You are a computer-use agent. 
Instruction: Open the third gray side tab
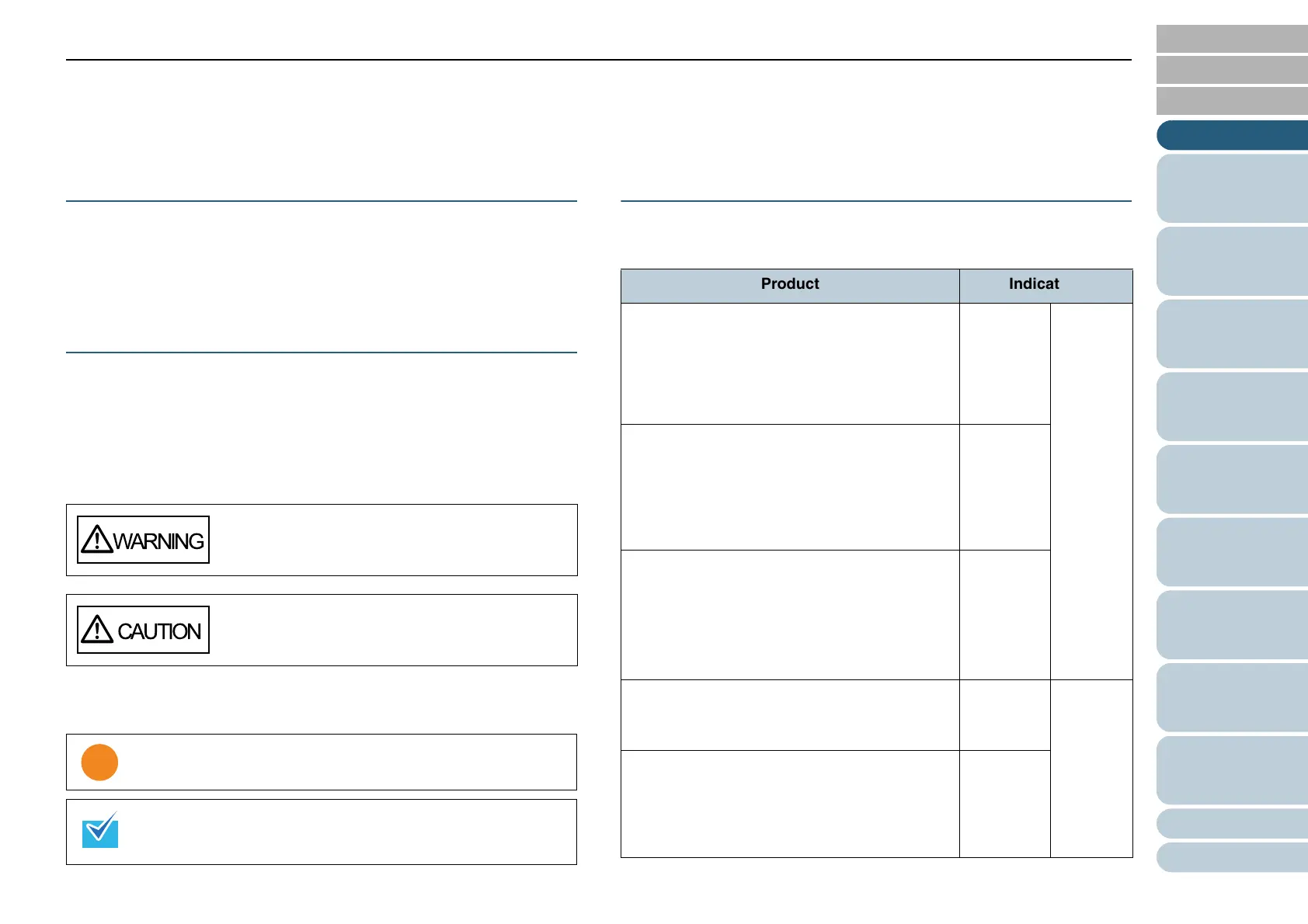coord(1233,101)
